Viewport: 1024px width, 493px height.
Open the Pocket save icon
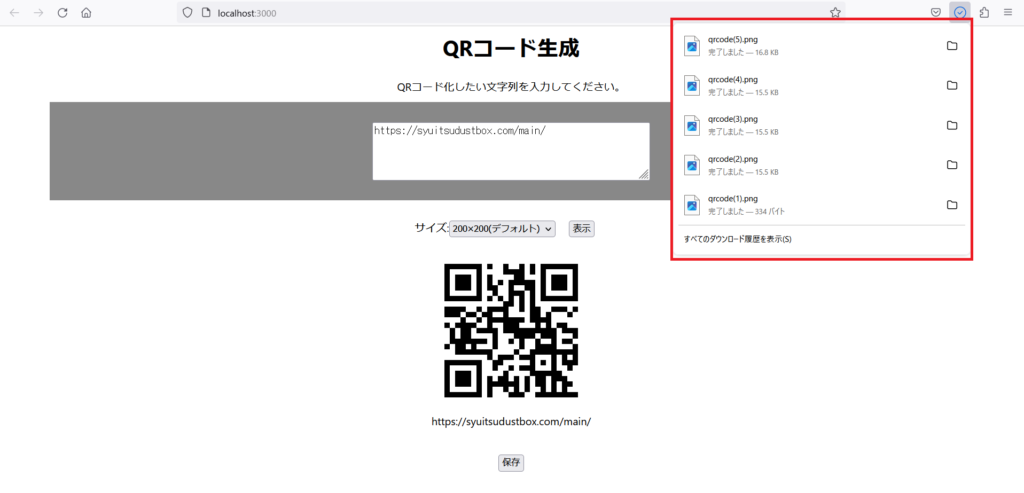(936, 12)
